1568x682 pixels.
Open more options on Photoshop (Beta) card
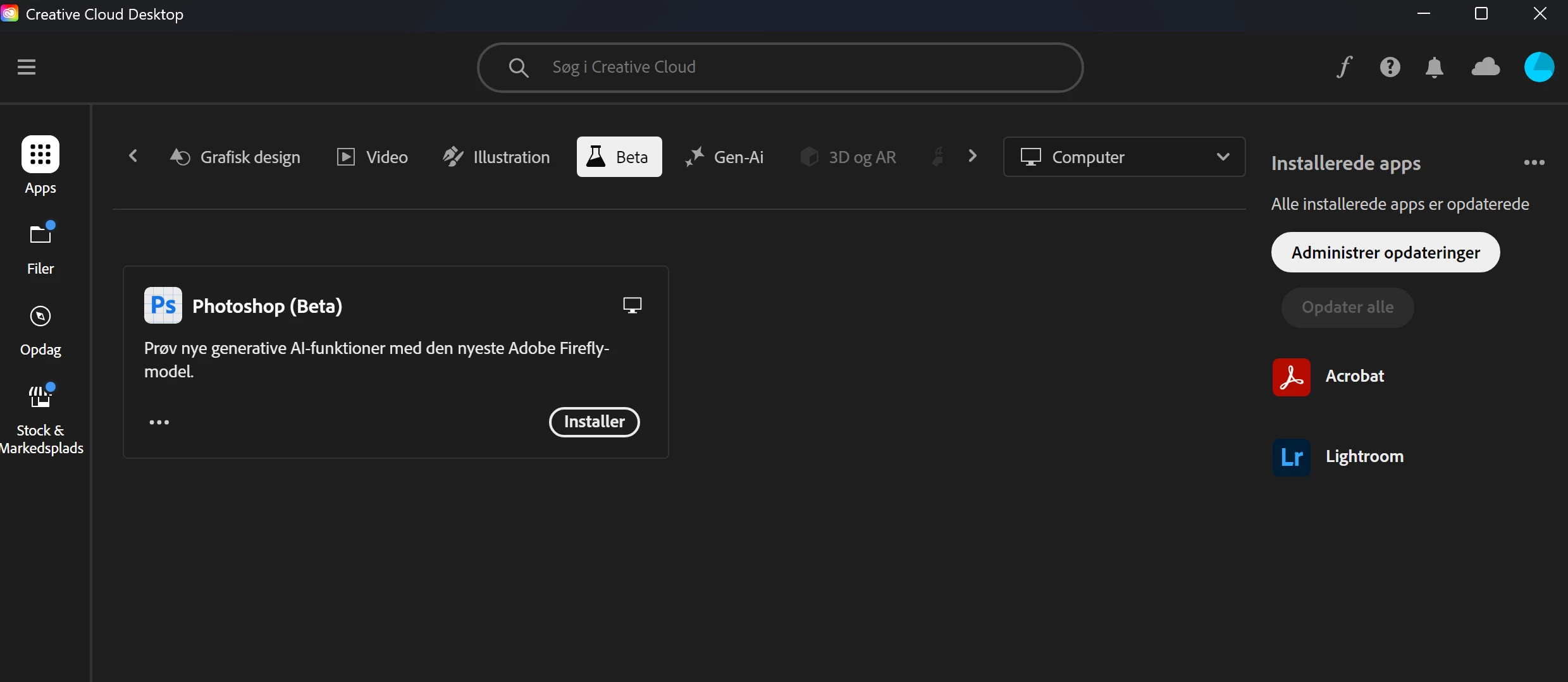(x=159, y=422)
